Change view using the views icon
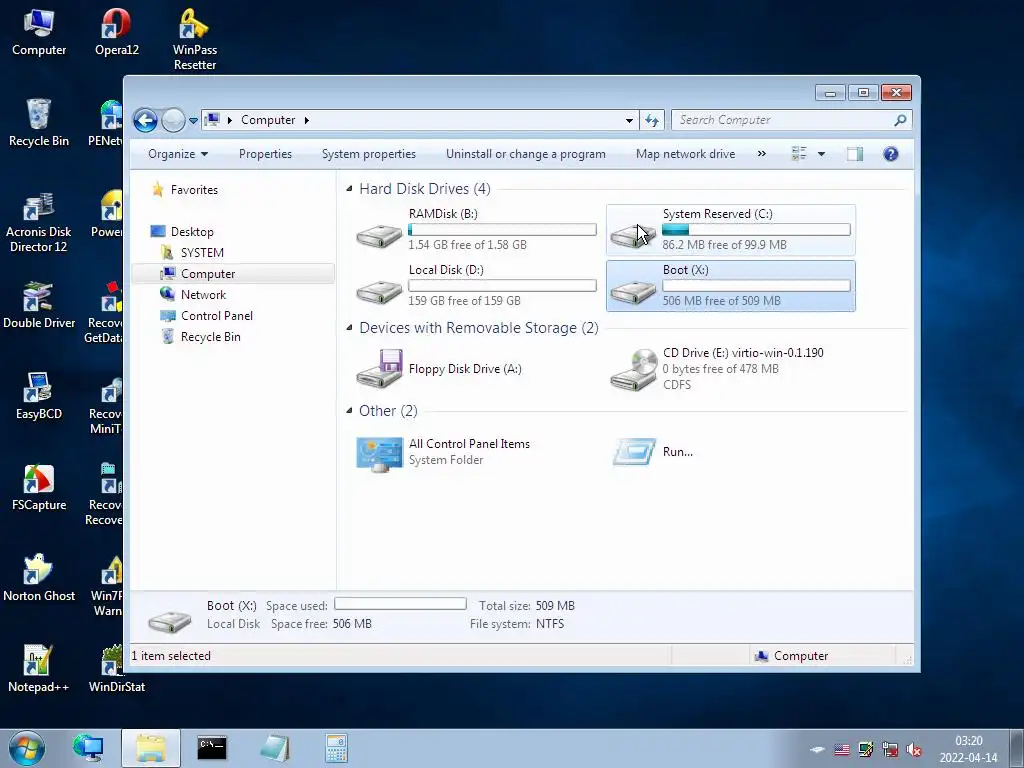This screenshot has width=1024, height=768. coord(799,154)
